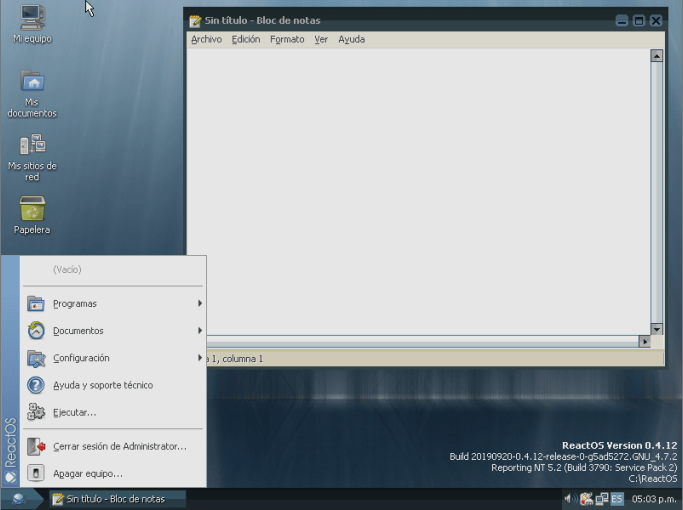Select the Papelera recycle bin icon

[32, 215]
